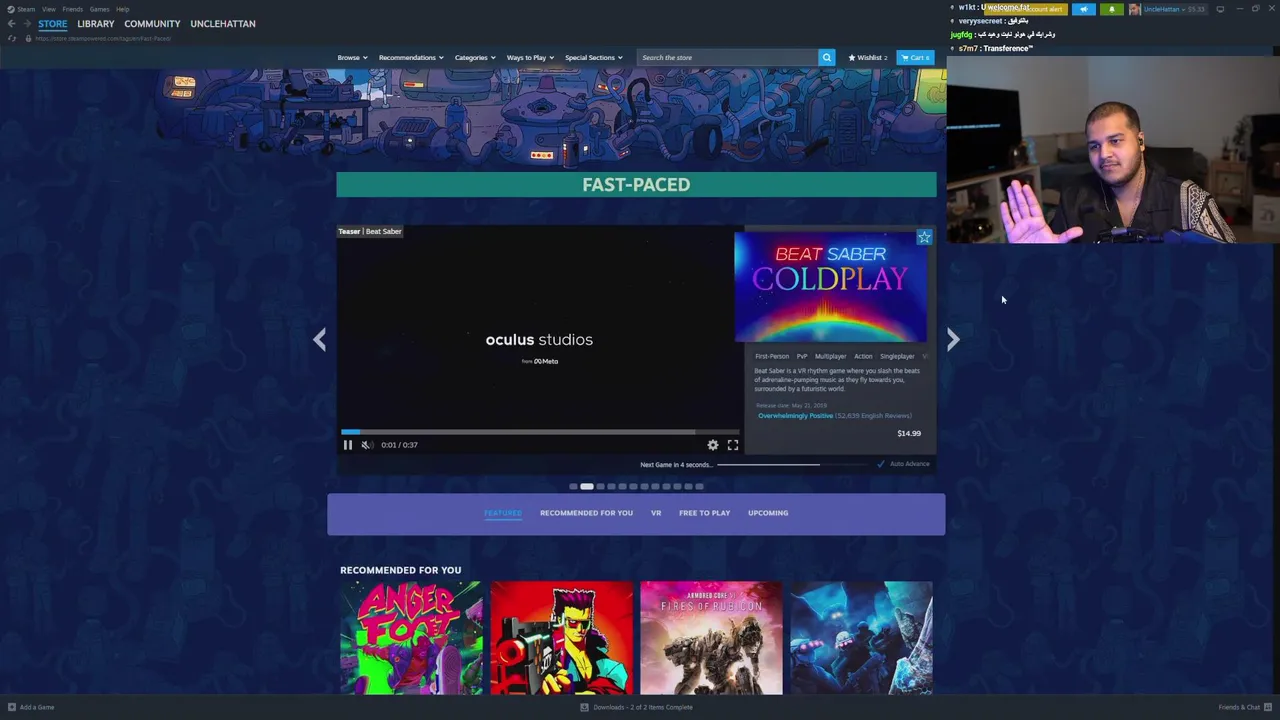Expand the Browse dropdown
Viewport: 1280px width, 720px height.
pyautogui.click(x=352, y=57)
